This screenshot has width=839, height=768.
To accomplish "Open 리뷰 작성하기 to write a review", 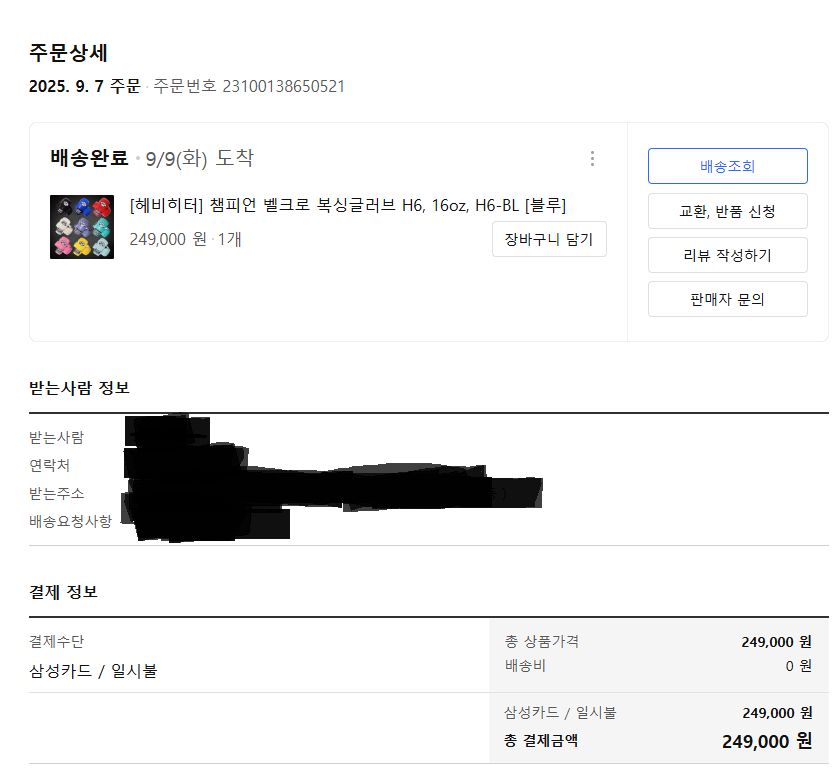I will [x=727, y=255].
